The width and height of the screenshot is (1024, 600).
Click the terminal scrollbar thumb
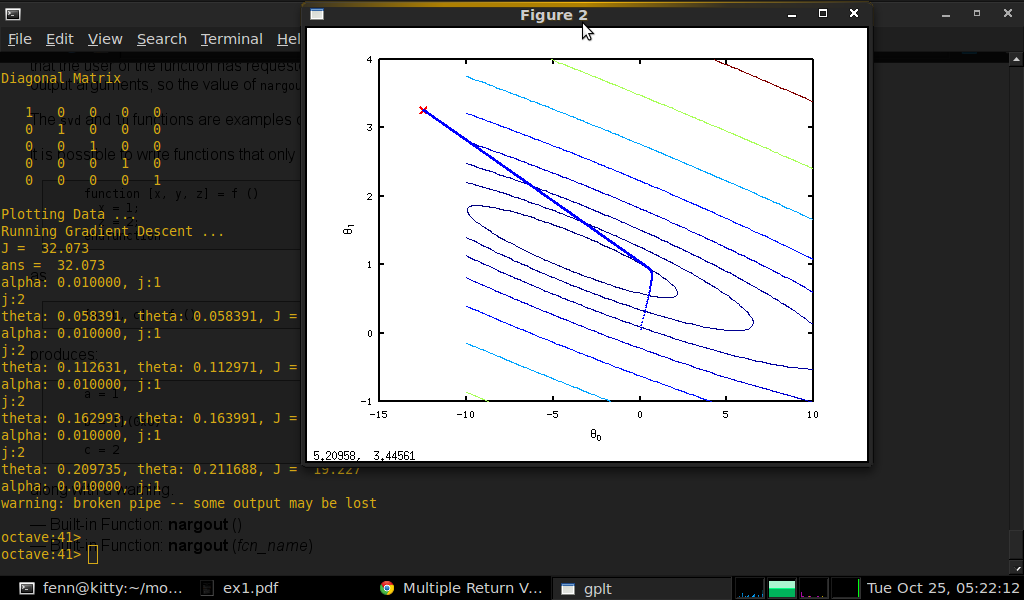pyautogui.click(x=1016, y=545)
